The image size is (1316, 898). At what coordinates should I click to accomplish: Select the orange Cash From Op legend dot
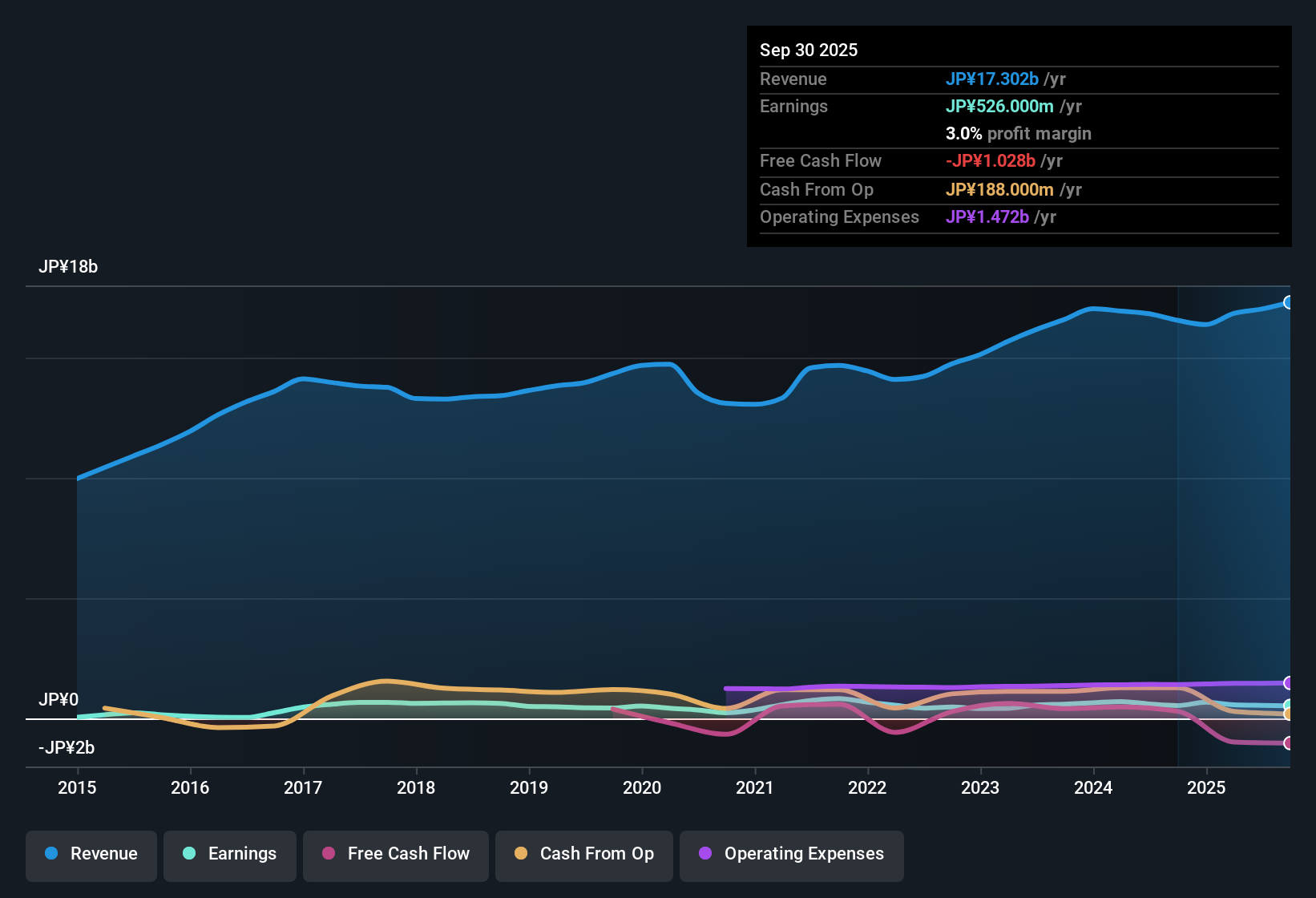[x=520, y=854]
